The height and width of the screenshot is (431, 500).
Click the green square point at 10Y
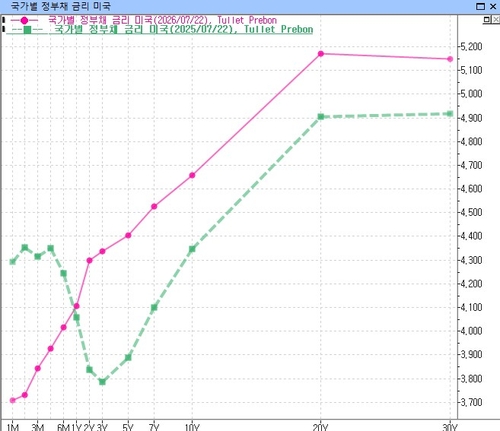coord(192,249)
